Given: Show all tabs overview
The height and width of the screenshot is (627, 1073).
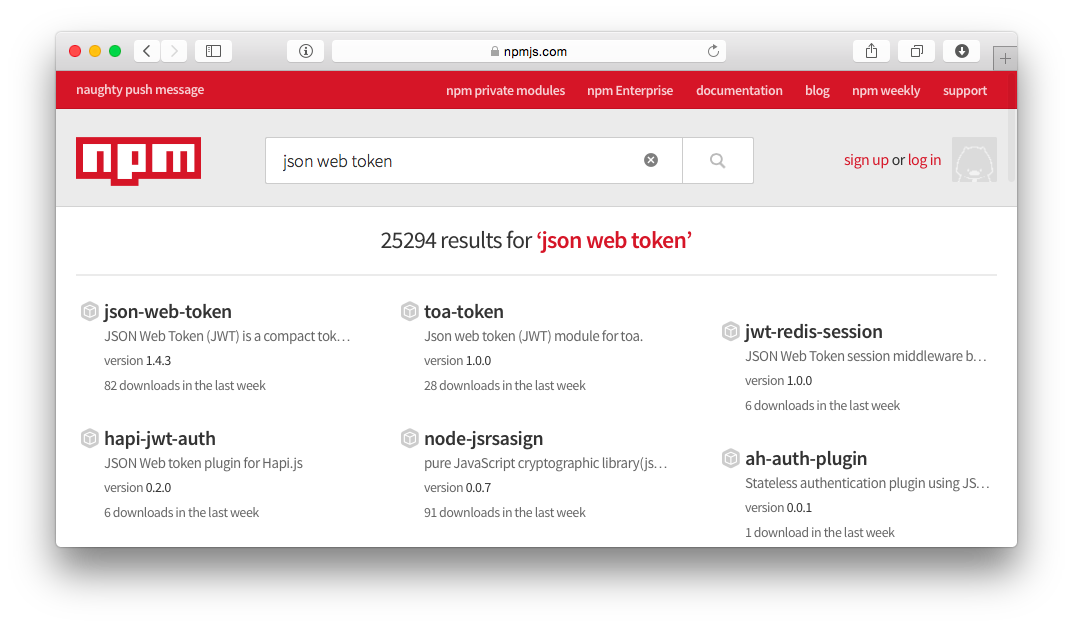Looking at the screenshot, I should pyautogui.click(x=917, y=51).
